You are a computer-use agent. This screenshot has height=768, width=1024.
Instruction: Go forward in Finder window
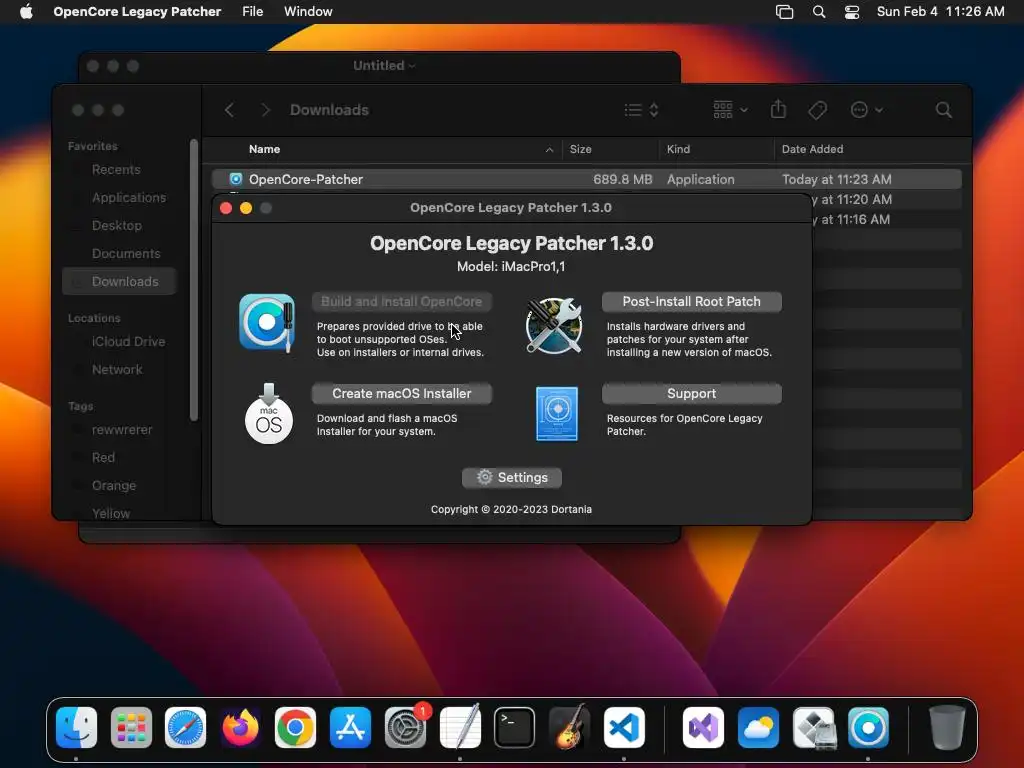coord(265,110)
